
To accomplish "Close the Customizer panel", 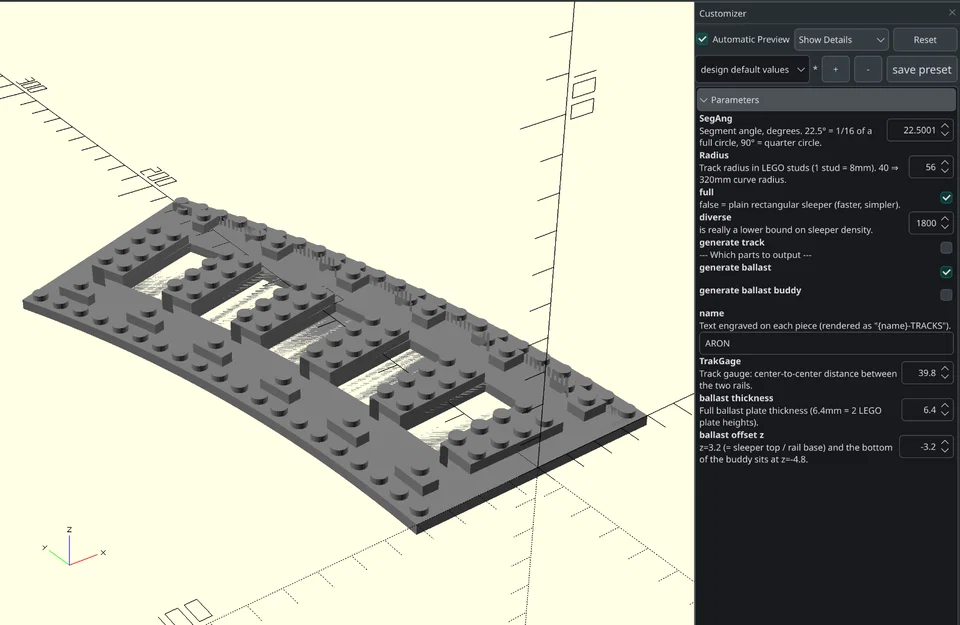I will click(952, 13).
